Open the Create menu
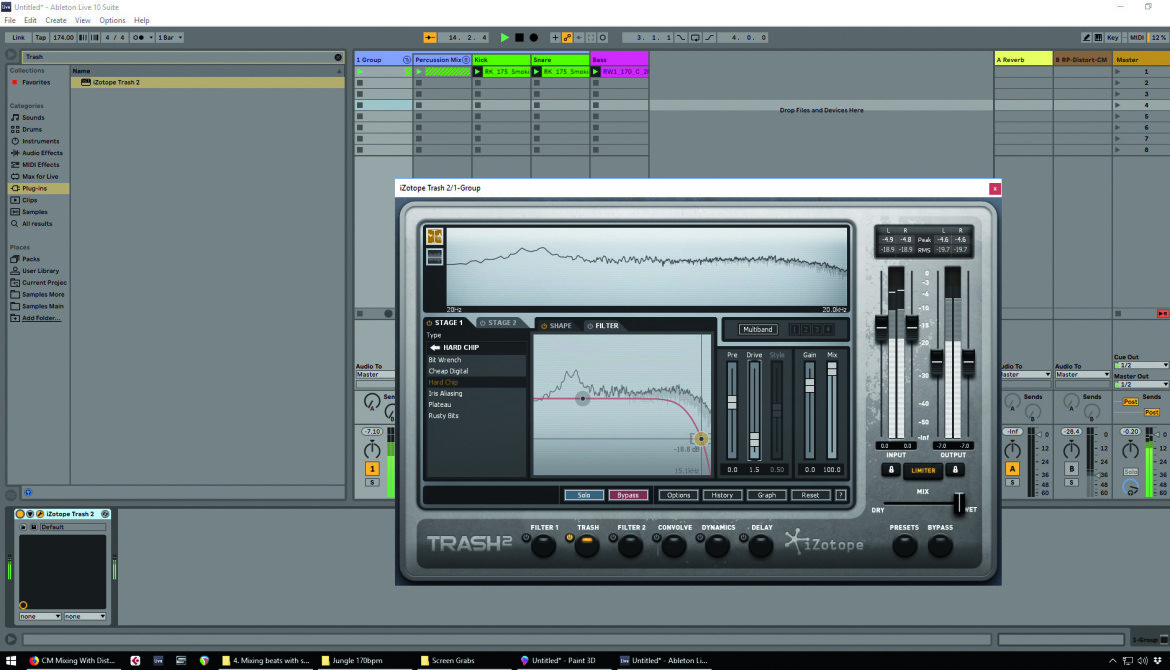This screenshot has height=670, width=1170. 55,20
